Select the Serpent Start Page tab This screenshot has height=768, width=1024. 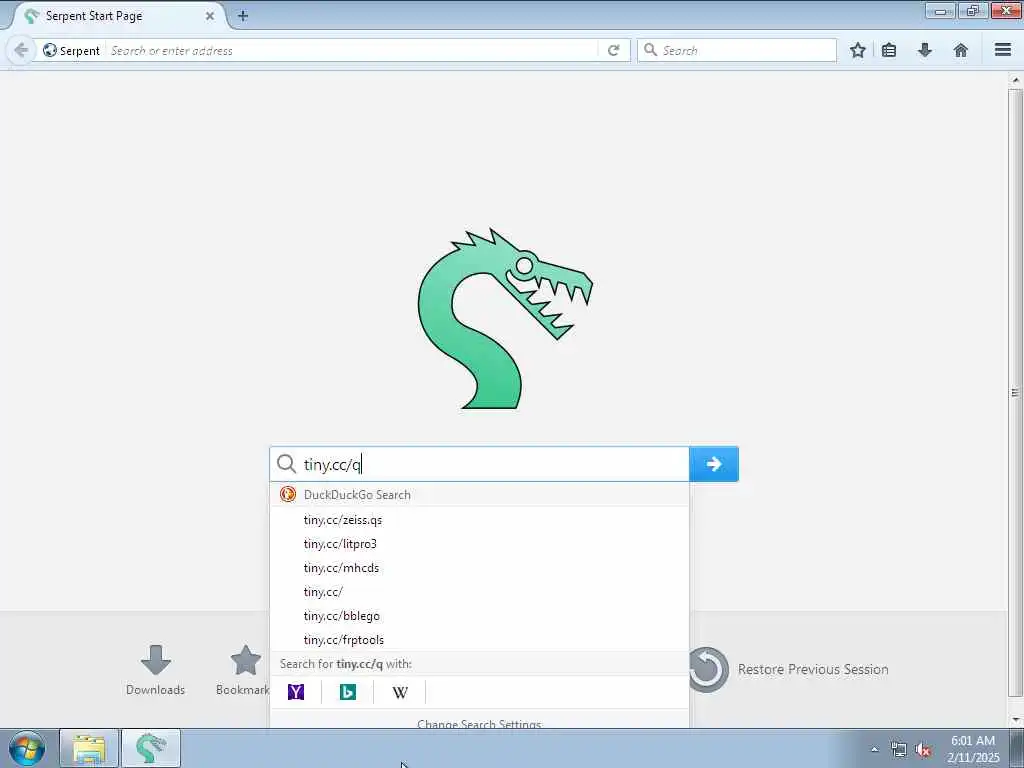point(119,16)
